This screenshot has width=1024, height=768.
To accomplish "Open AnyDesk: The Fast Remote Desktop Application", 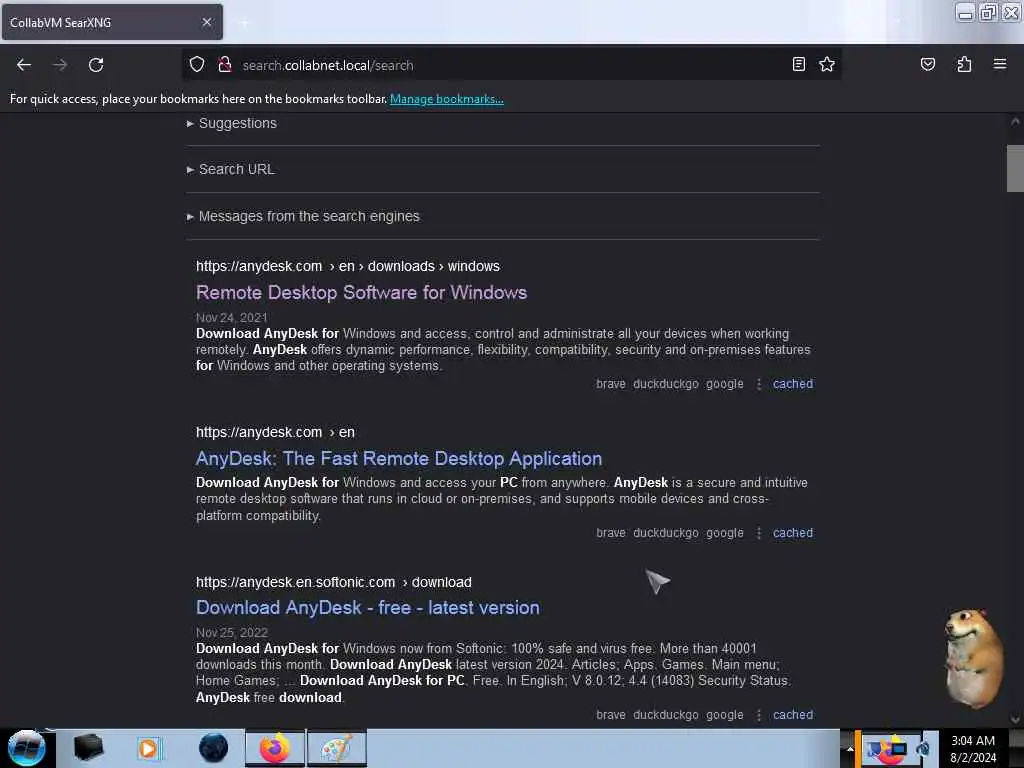I will point(399,458).
